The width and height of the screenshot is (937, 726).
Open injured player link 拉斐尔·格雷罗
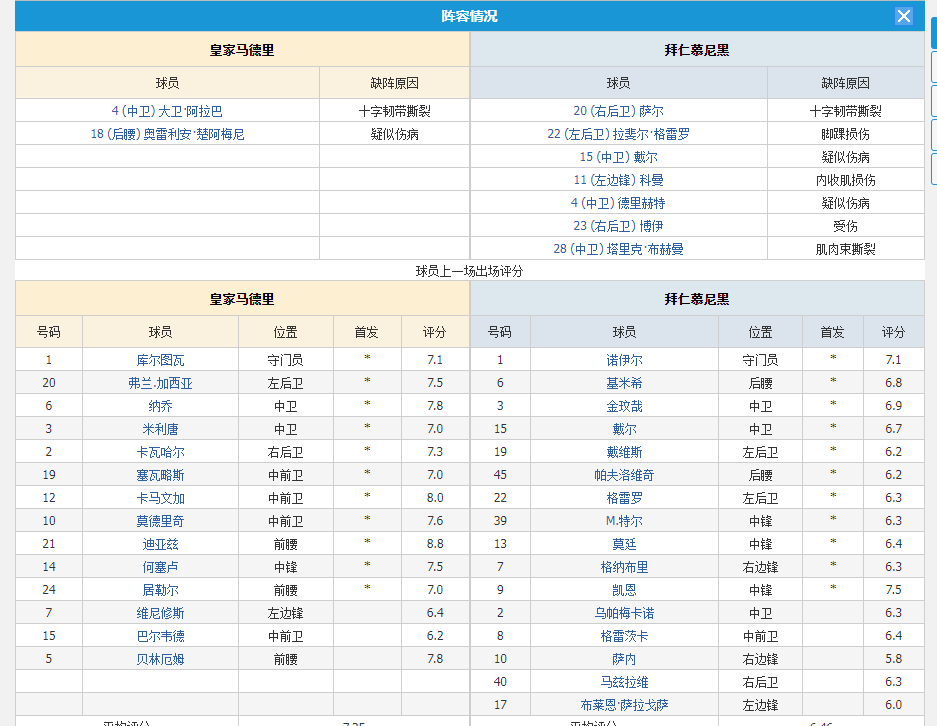(618, 134)
